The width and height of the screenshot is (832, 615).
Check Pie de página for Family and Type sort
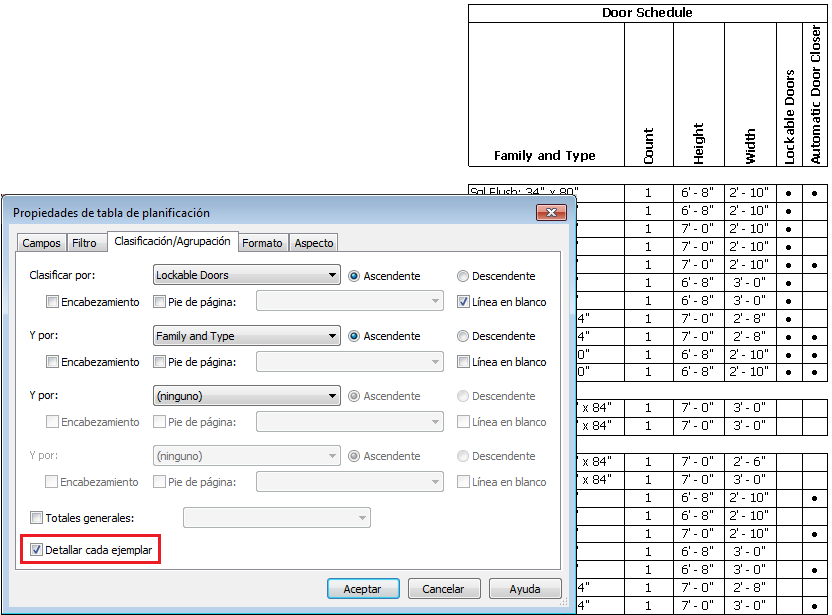(x=159, y=362)
